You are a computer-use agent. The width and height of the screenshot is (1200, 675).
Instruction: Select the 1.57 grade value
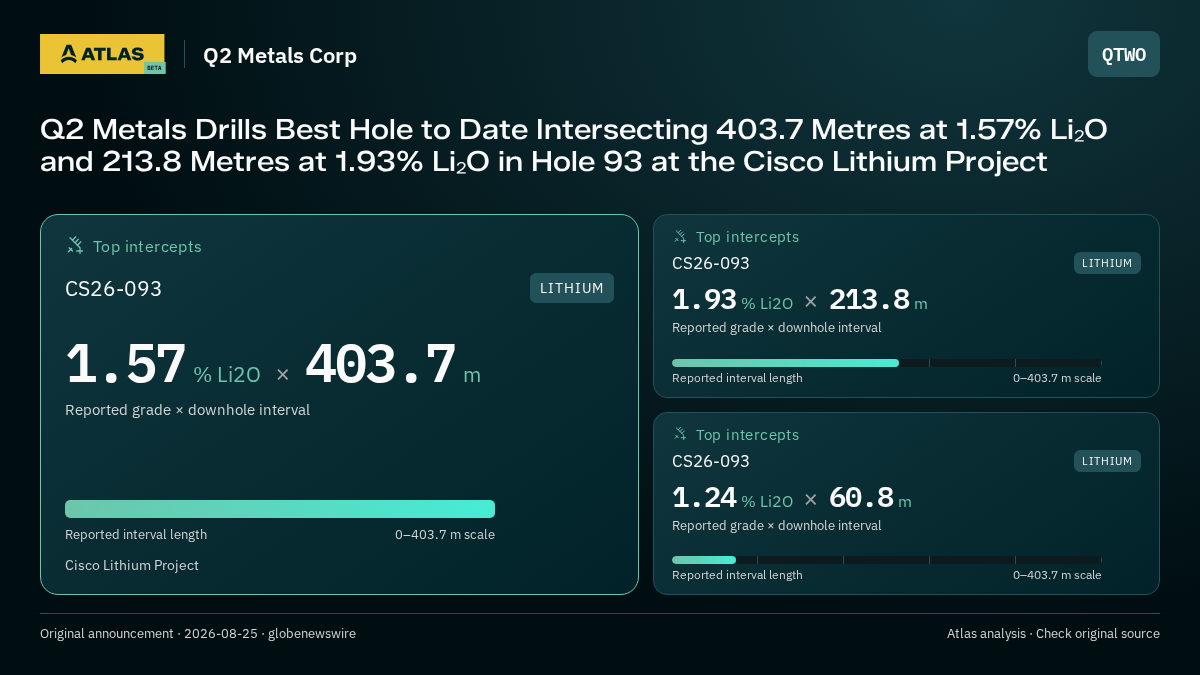point(126,365)
